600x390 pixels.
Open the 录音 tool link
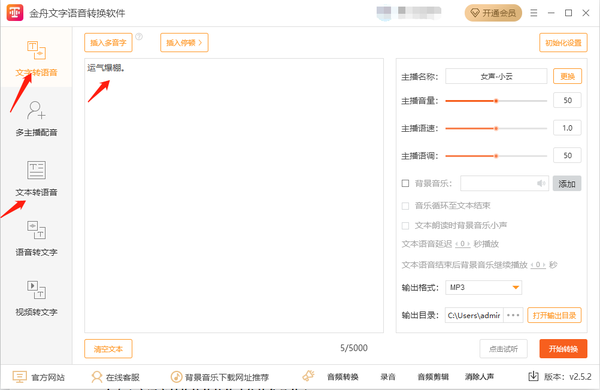point(388,377)
